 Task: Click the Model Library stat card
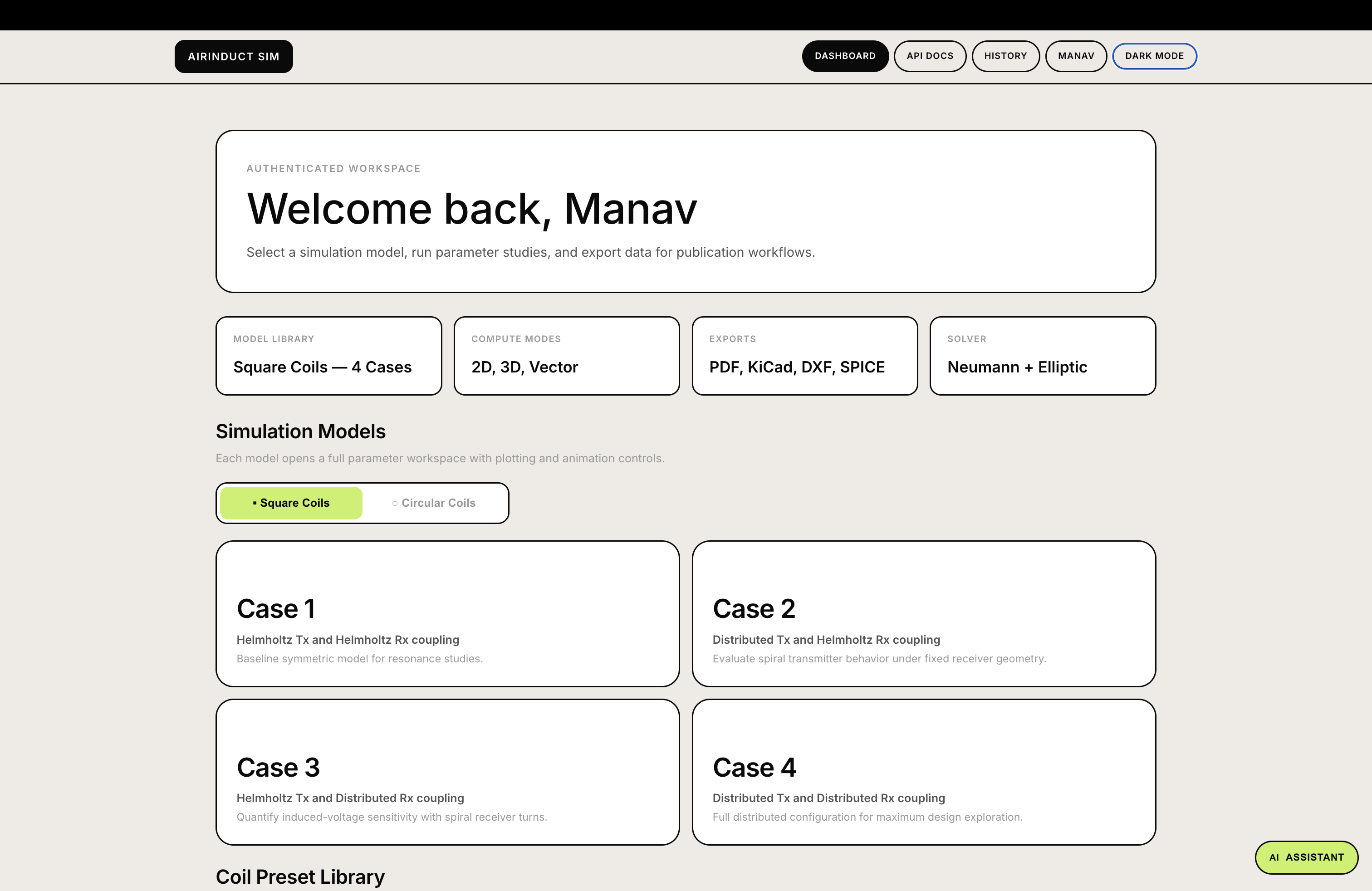(328, 356)
